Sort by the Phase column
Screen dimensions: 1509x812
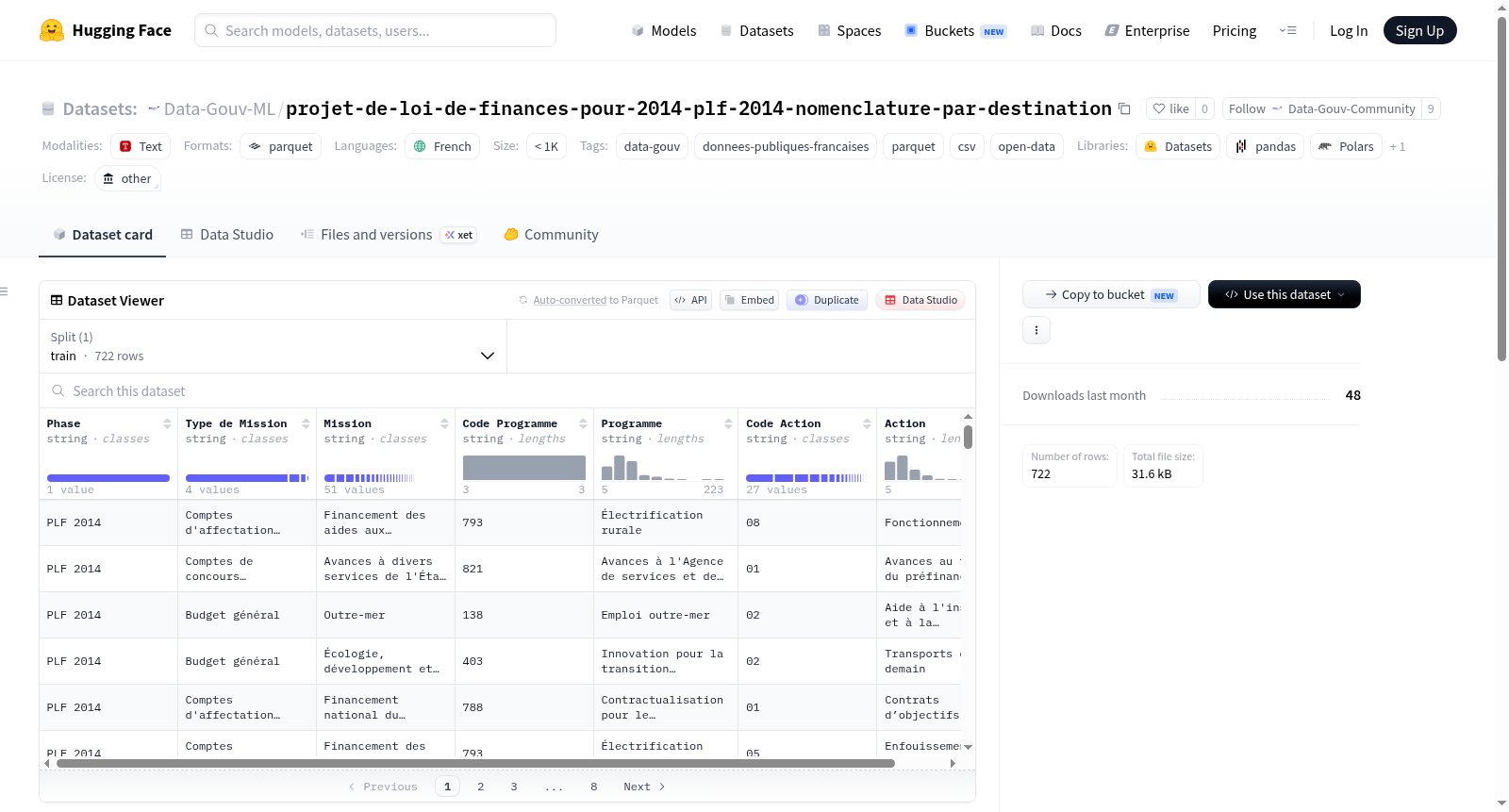click(167, 424)
